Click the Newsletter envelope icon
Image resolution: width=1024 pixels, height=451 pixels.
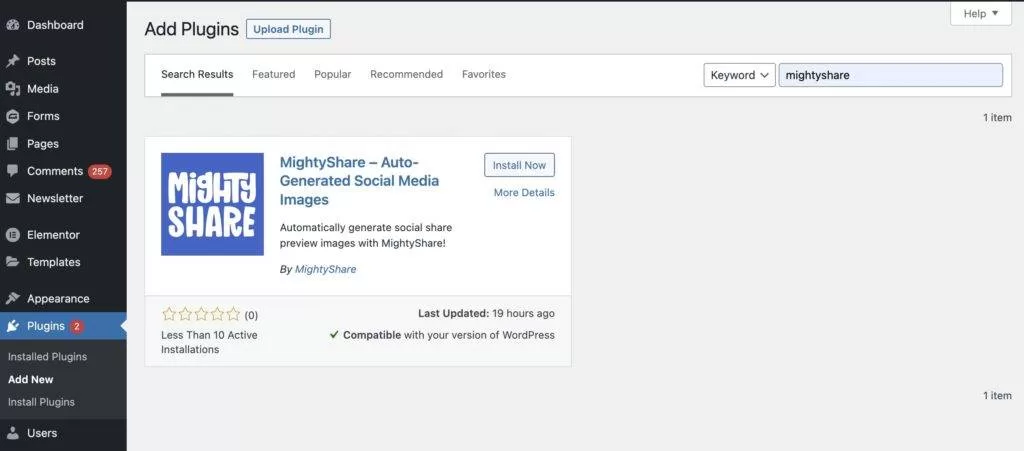point(12,198)
